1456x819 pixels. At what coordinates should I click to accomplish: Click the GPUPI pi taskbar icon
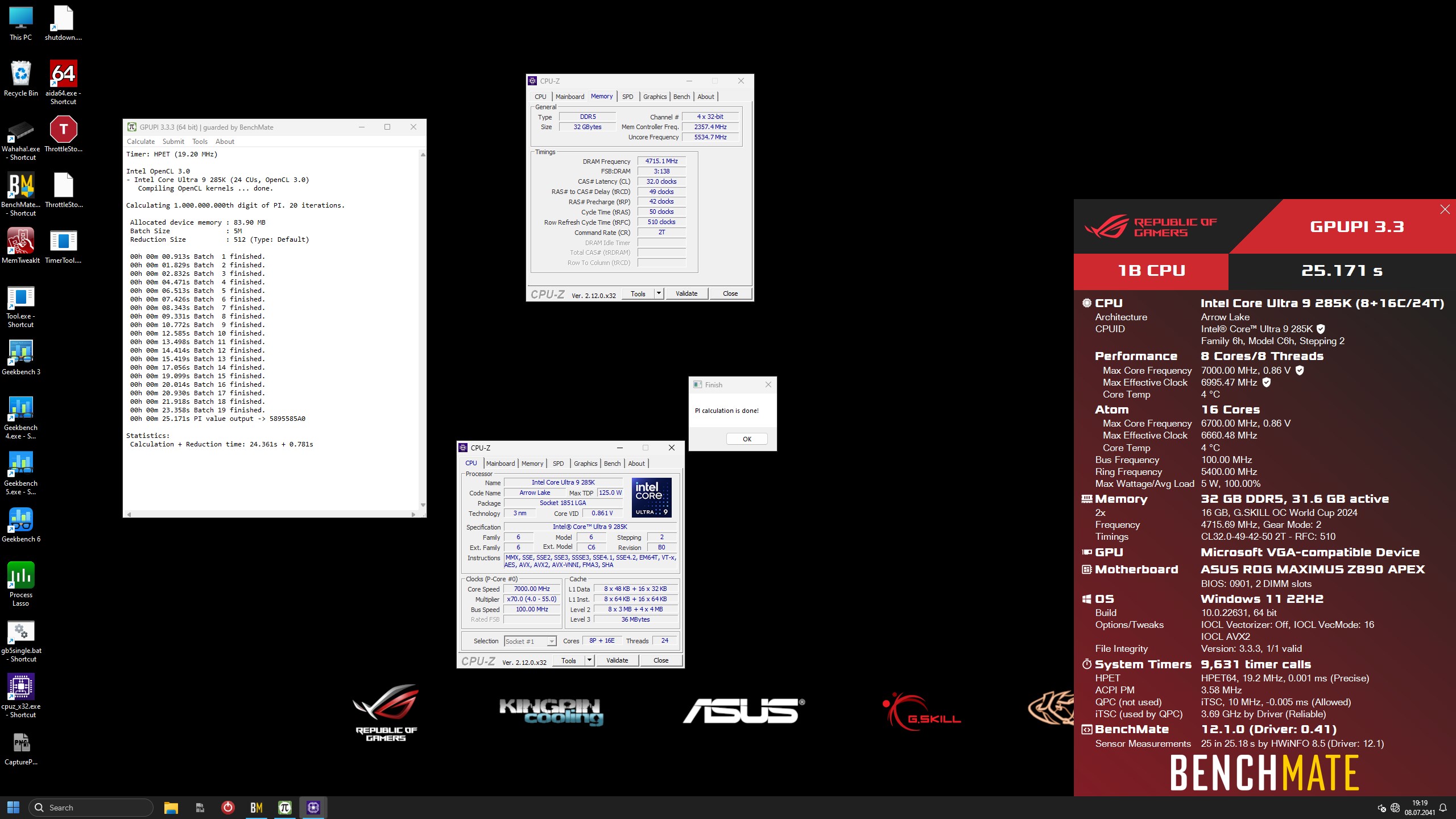tap(285, 808)
